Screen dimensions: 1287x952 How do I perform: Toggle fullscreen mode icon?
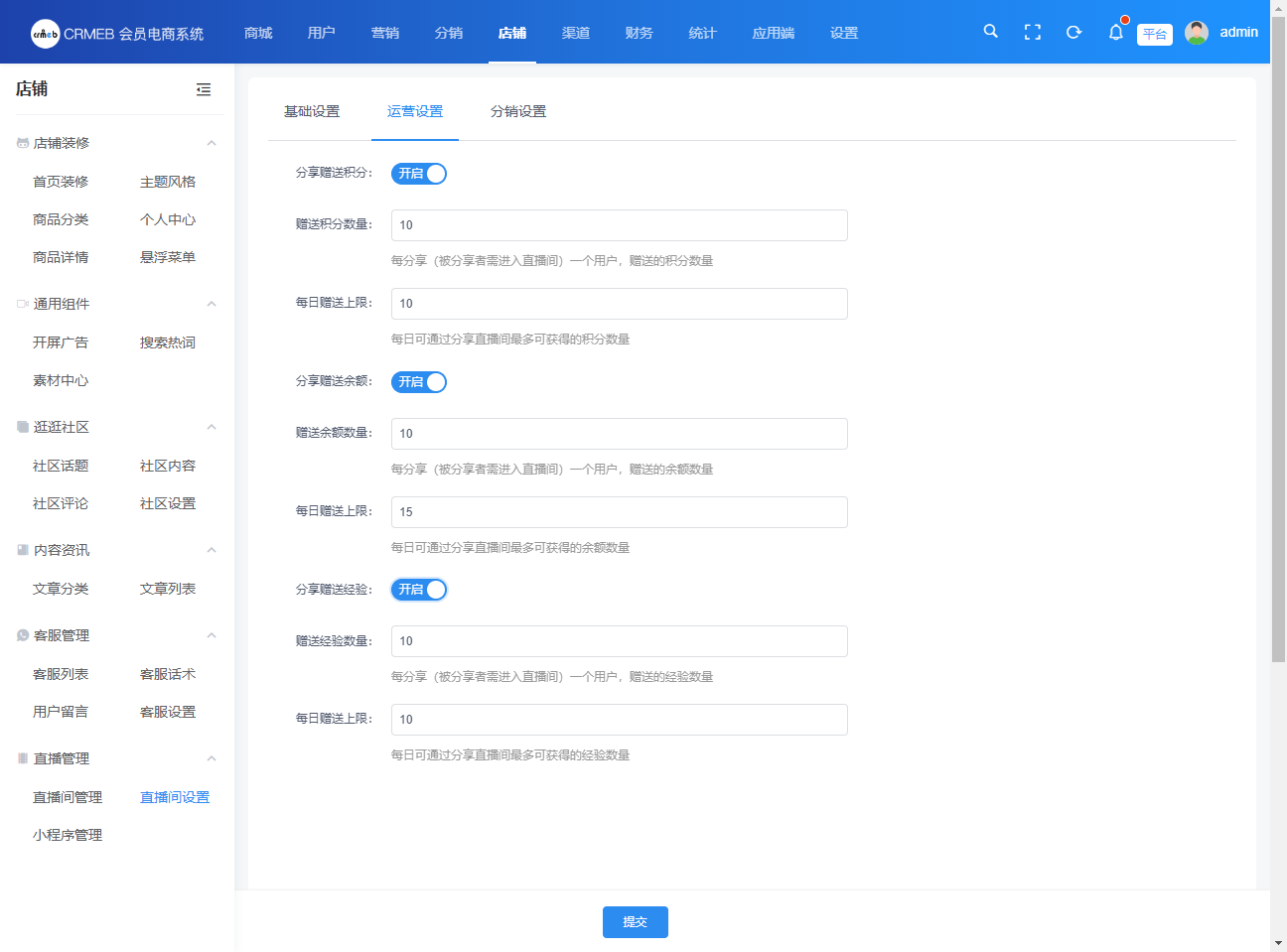[x=1033, y=32]
